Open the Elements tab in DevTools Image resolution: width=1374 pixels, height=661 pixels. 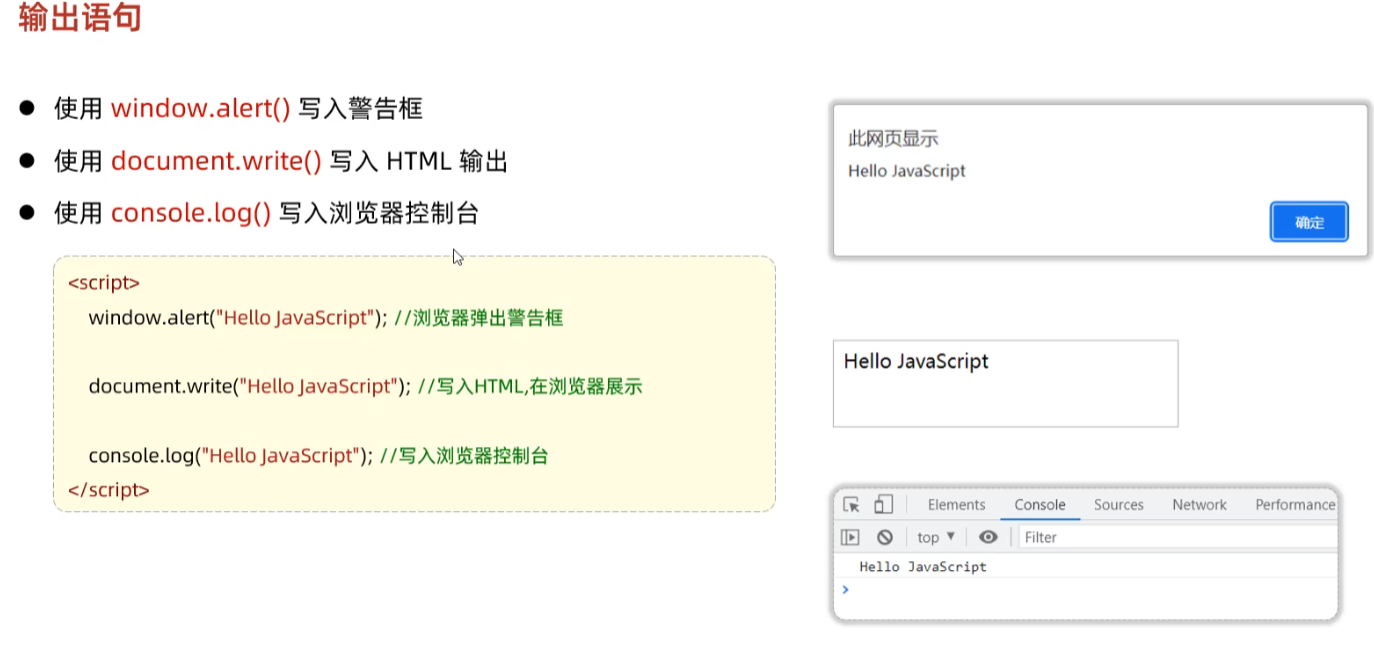956,505
